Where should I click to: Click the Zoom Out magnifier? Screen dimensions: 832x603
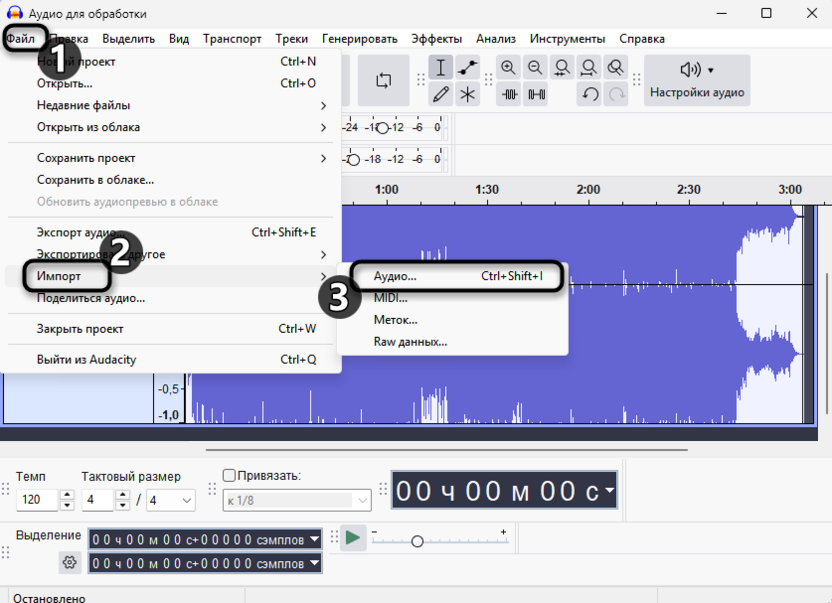(535, 67)
